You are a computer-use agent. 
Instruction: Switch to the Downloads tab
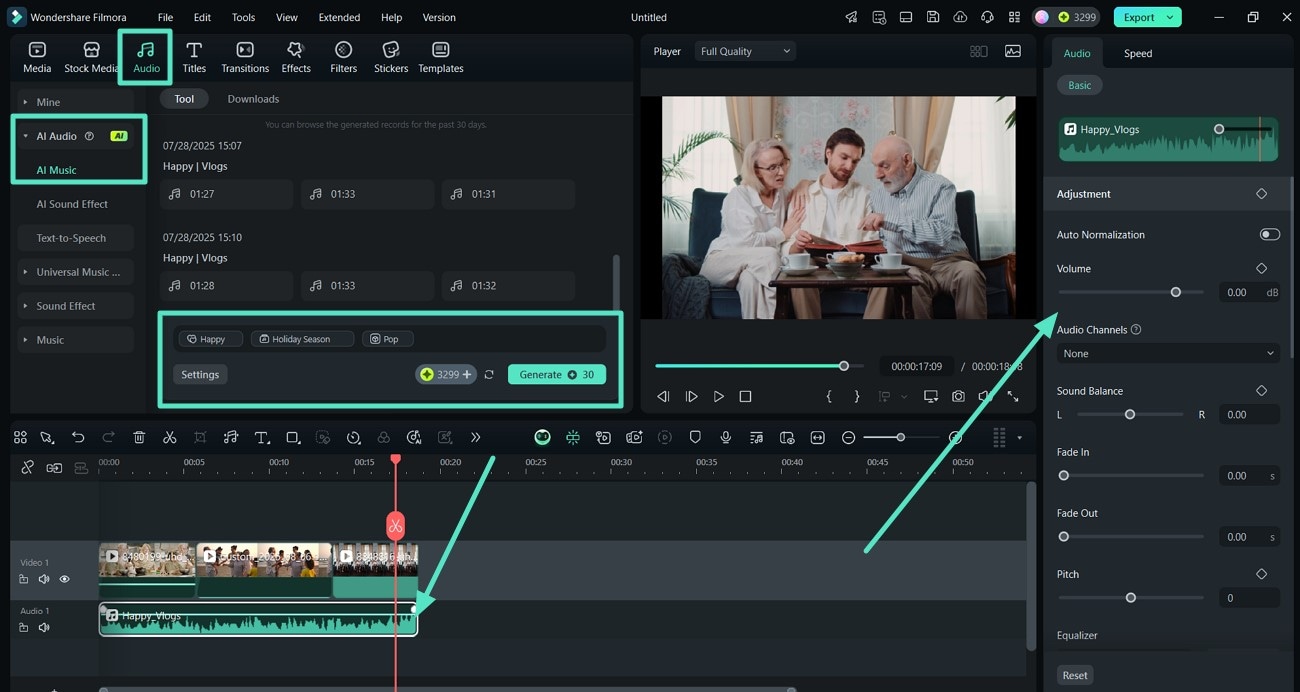pos(253,99)
